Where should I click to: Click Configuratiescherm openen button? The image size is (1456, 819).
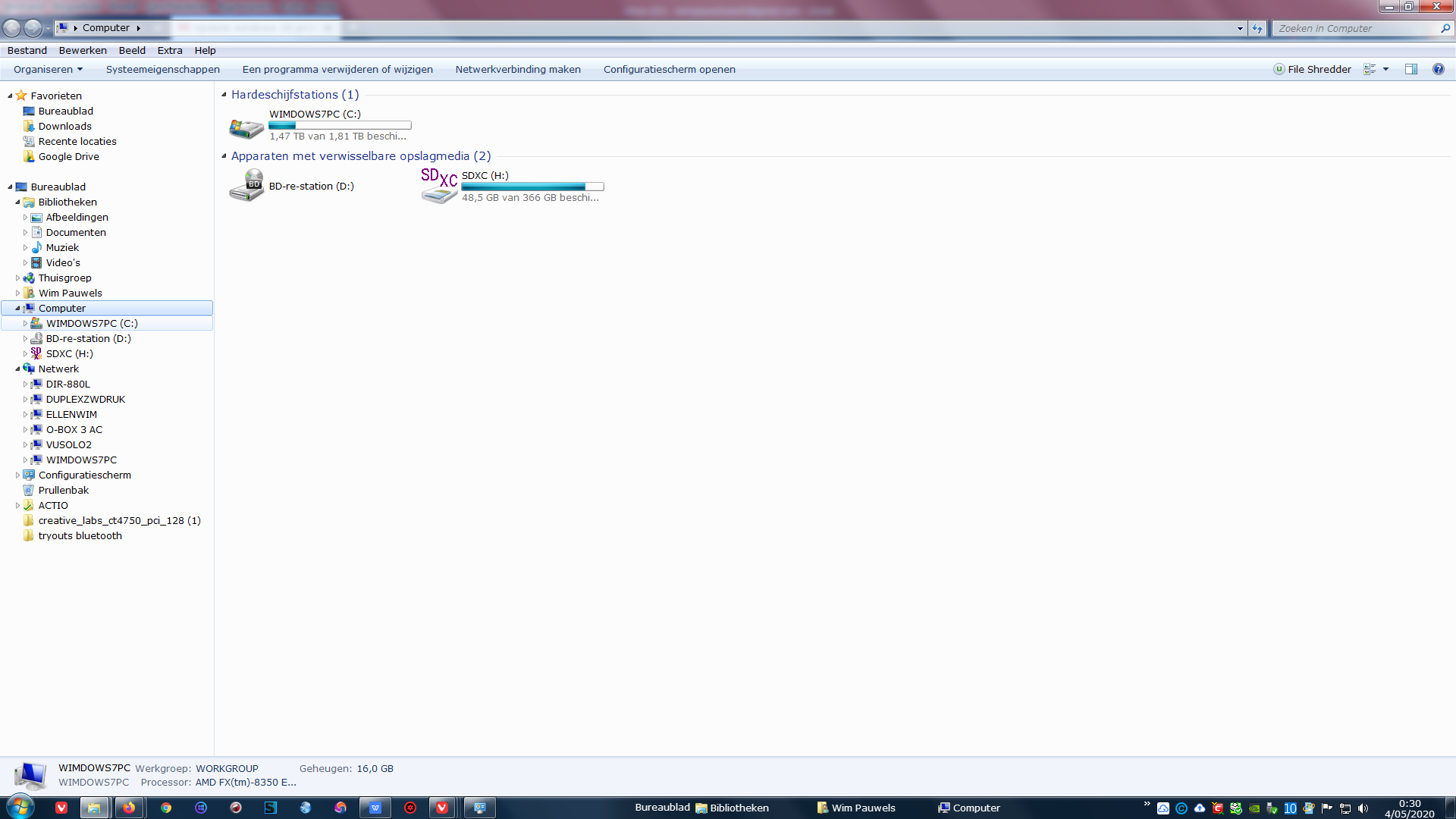point(670,69)
